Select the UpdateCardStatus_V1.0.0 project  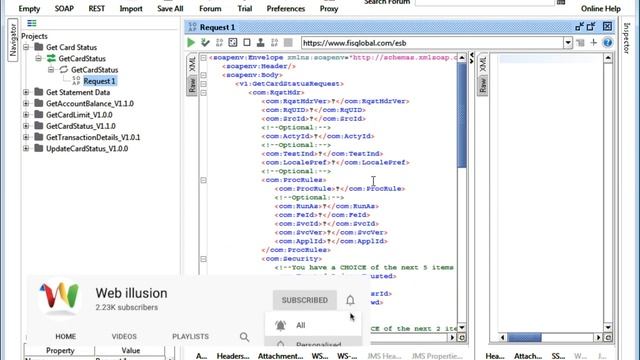[x=87, y=149]
